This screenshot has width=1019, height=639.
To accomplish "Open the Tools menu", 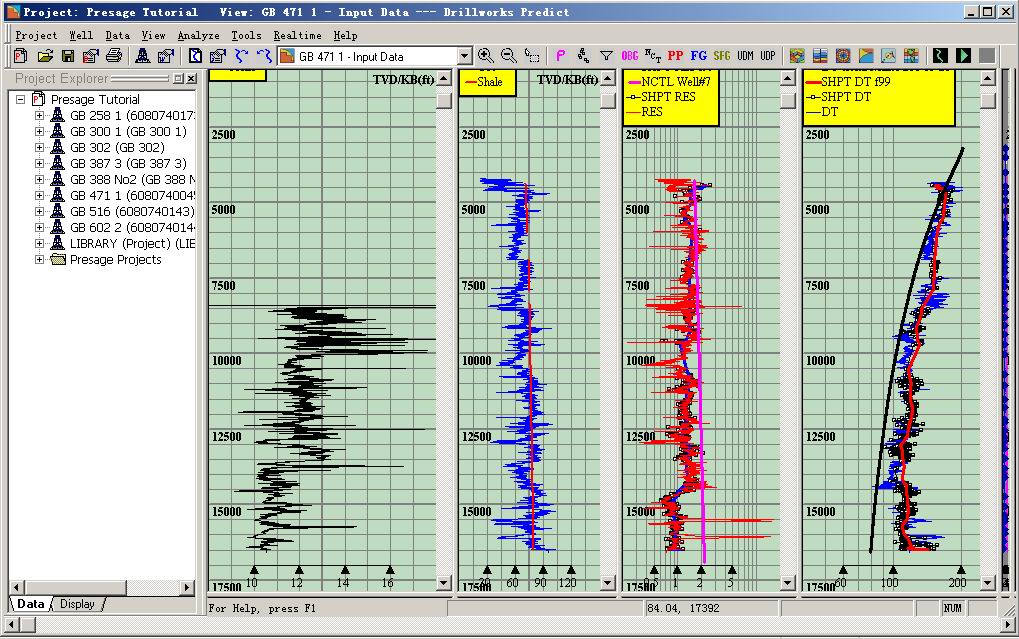I will click(x=246, y=36).
